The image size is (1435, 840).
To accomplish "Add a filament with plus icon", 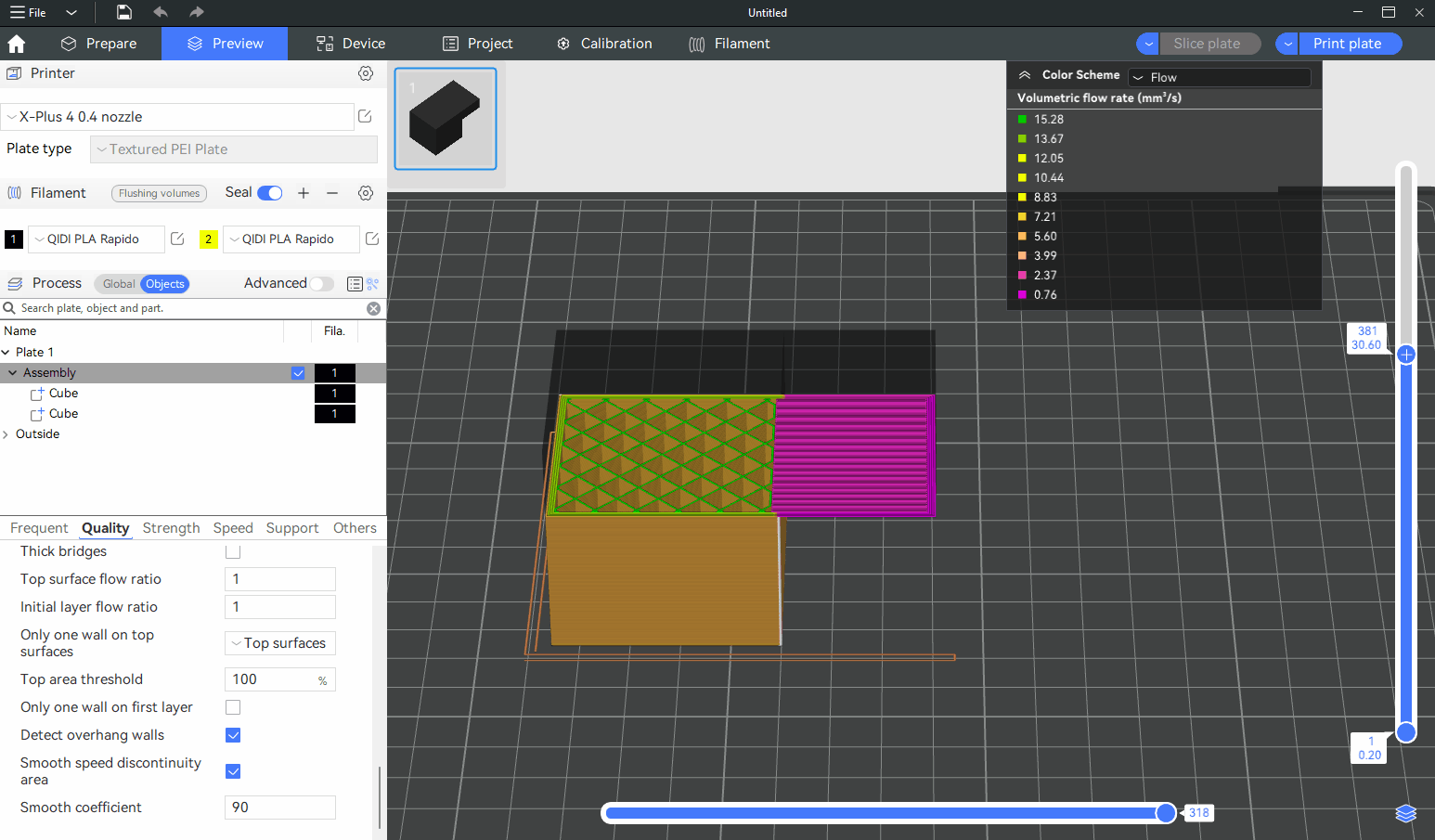I will point(304,193).
